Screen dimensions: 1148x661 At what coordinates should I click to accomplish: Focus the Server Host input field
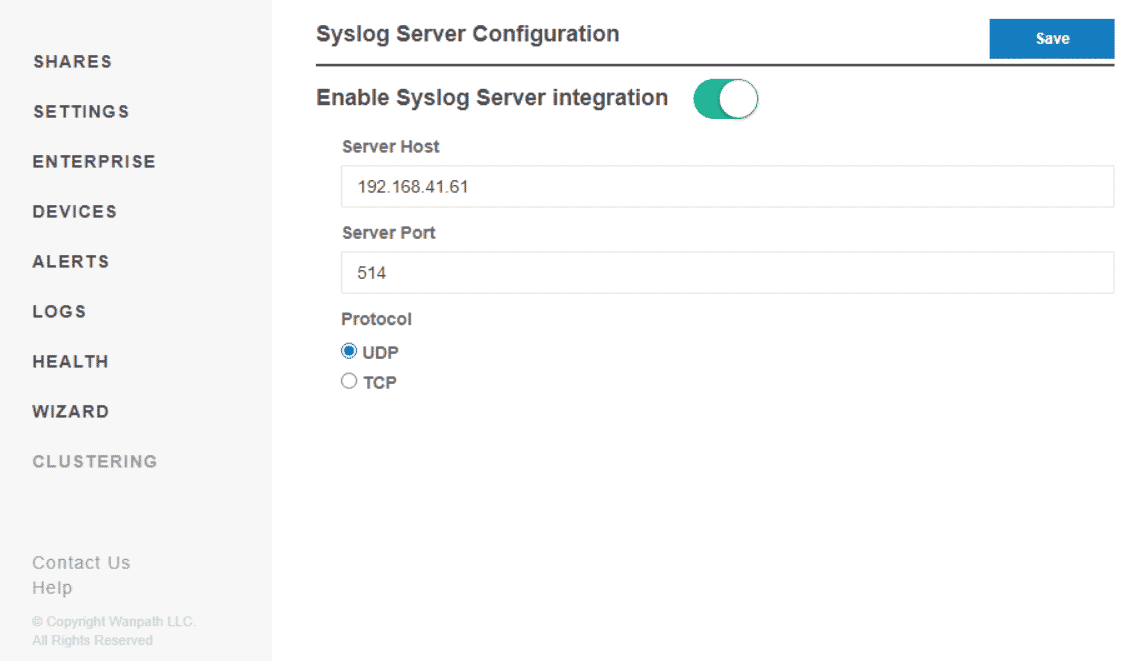[727, 187]
